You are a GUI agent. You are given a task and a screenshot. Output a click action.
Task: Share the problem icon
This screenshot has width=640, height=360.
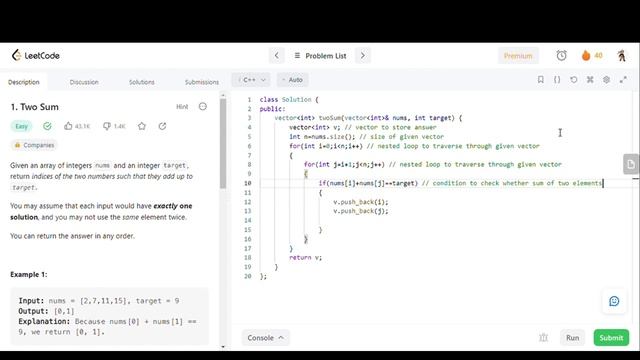point(162,126)
